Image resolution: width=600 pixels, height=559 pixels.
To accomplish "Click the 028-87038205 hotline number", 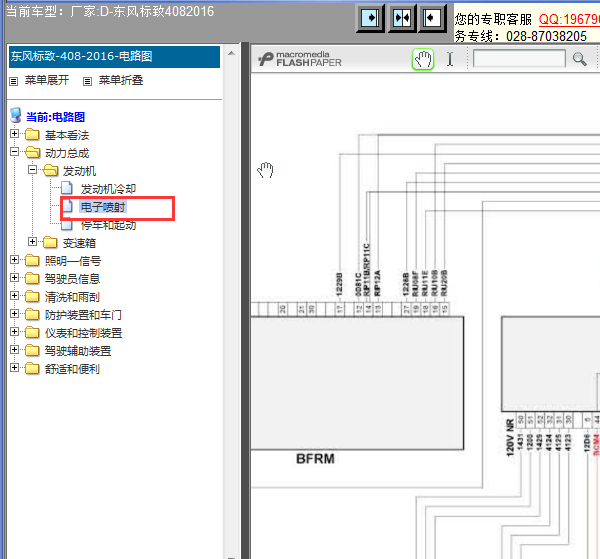I will [546, 36].
